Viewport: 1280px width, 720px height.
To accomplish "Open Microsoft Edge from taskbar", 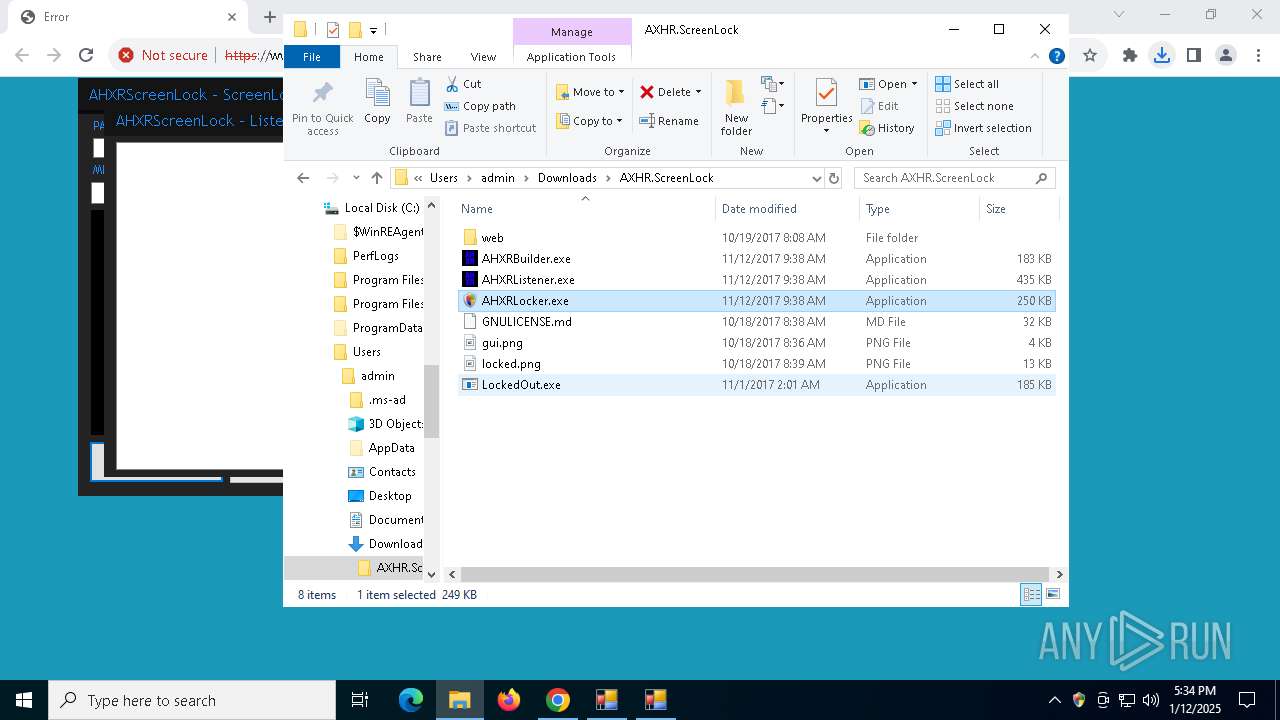I will coord(411,700).
